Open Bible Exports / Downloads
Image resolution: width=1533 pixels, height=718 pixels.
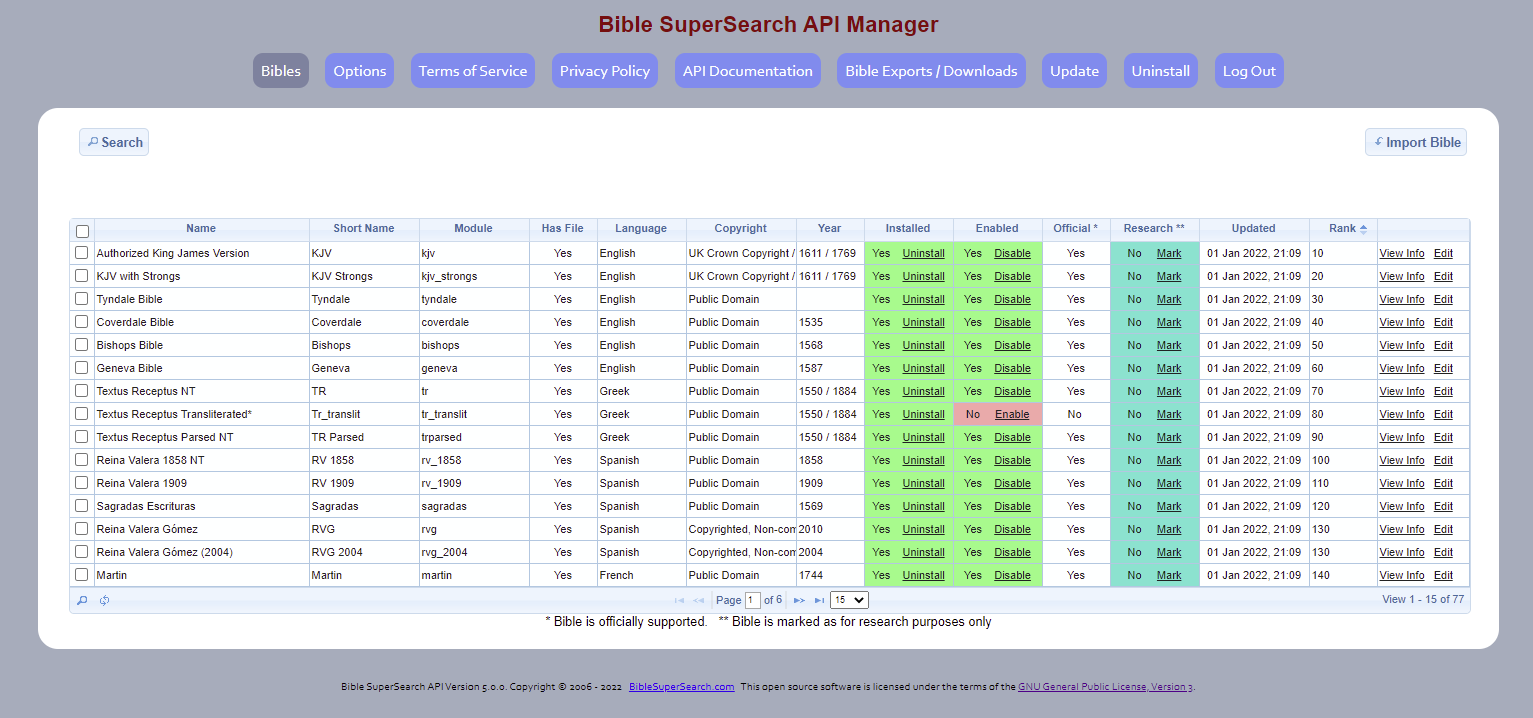tap(931, 71)
